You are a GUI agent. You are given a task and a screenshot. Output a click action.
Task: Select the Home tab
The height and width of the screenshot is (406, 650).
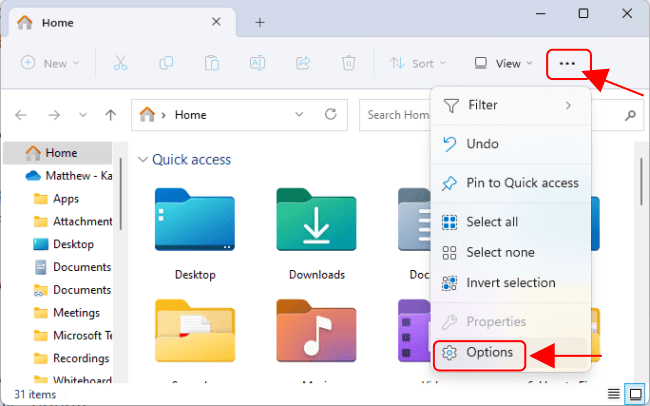(123, 22)
